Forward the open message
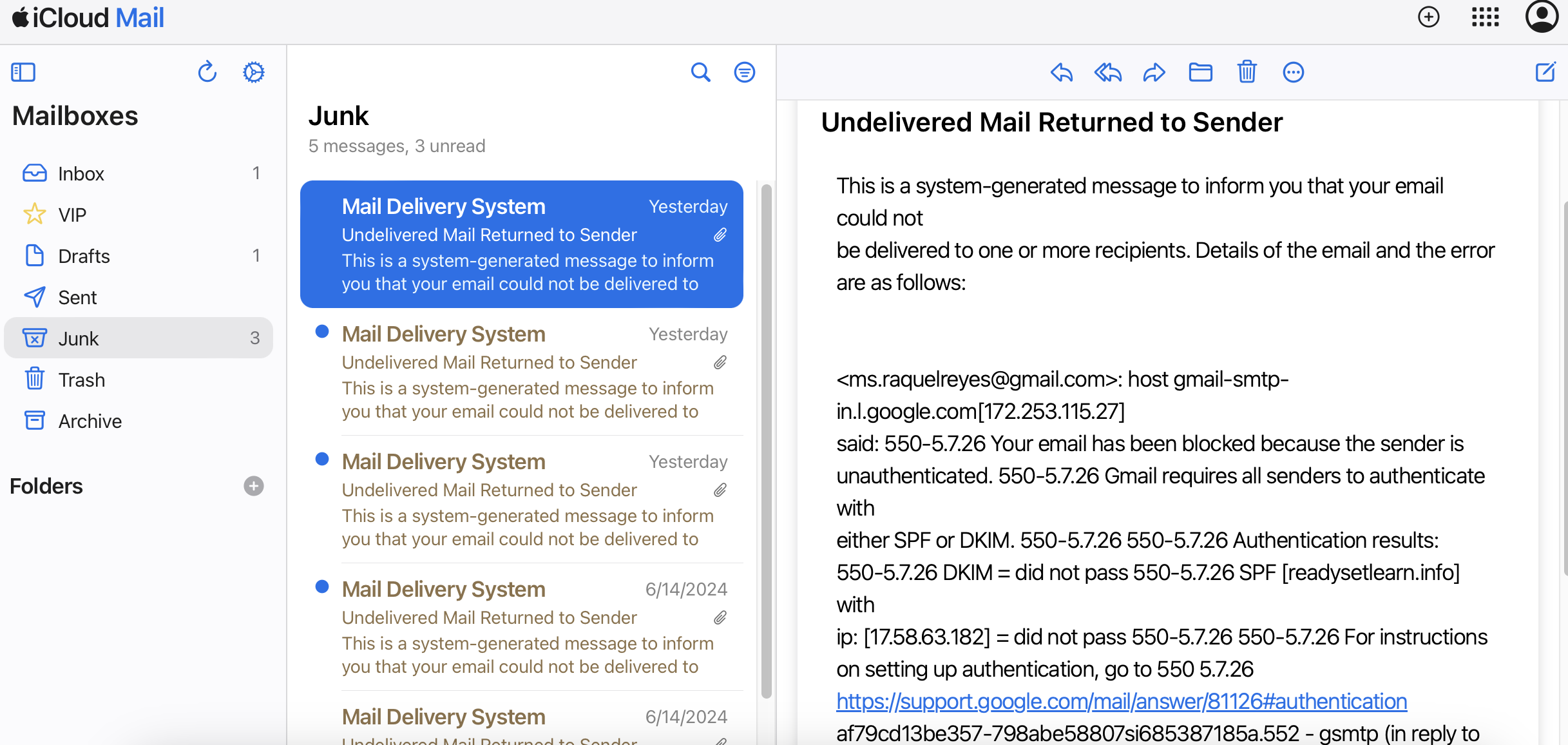 click(1154, 72)
